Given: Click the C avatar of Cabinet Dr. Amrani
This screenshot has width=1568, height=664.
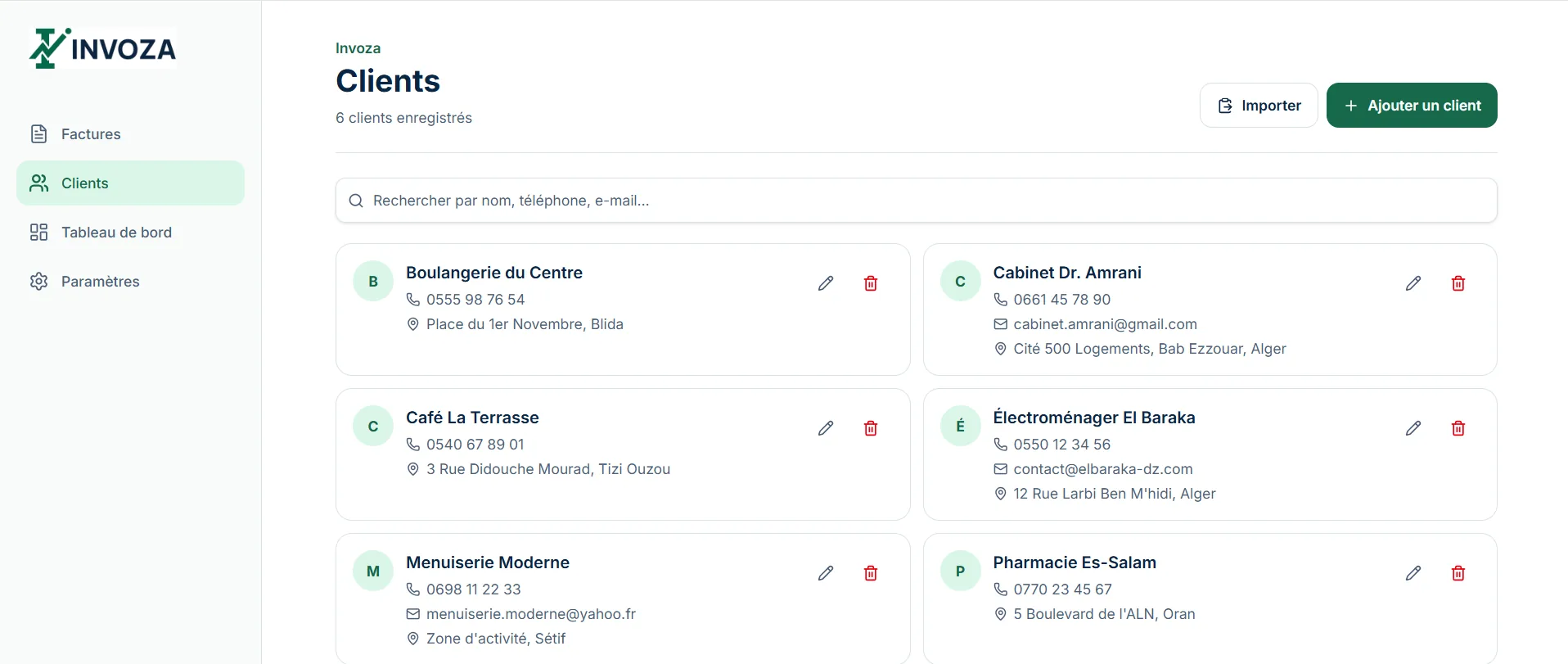Looking at the screenshot, I should pos(961,282).
